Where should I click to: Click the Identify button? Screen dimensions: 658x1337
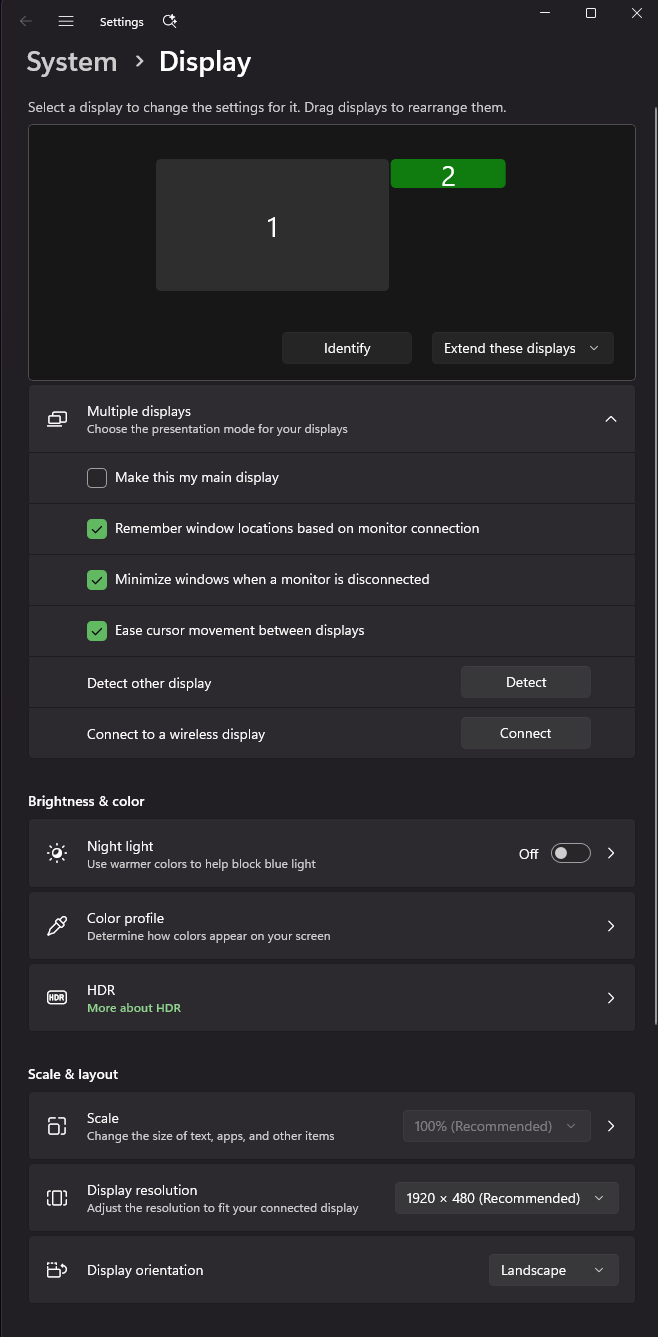point(347,348)
